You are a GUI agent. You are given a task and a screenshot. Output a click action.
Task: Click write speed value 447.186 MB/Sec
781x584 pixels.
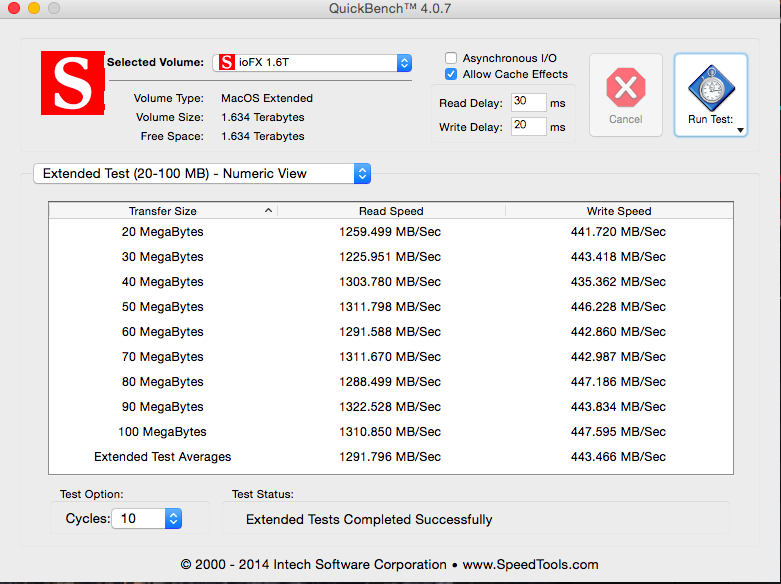618,382
